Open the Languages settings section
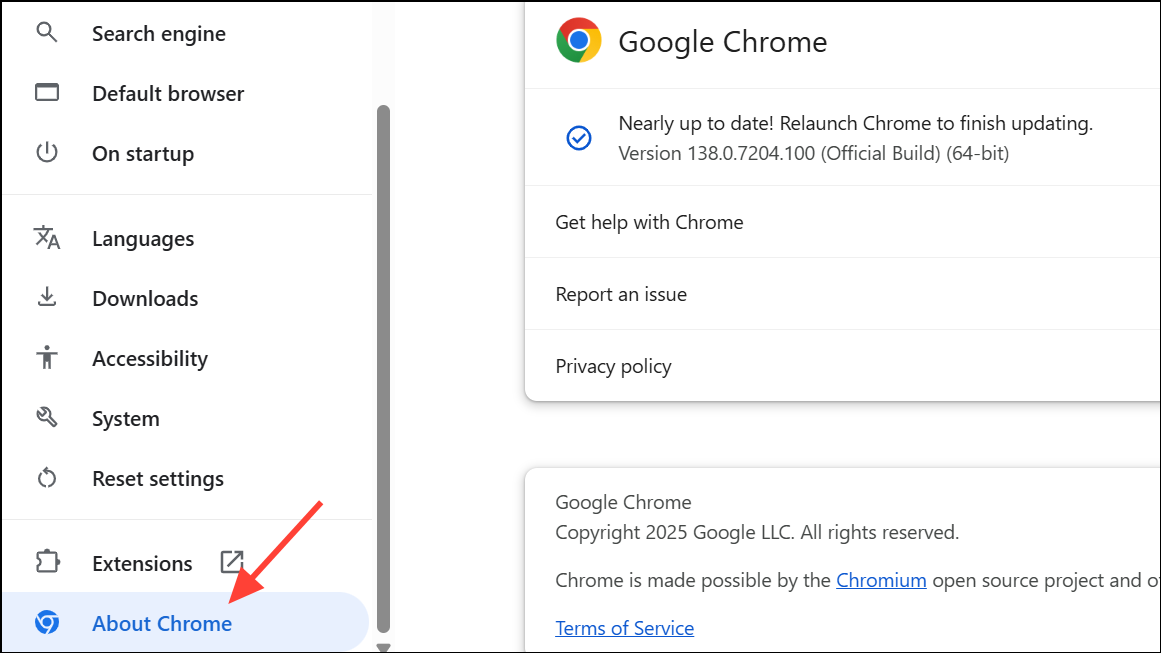 (143, 238)
